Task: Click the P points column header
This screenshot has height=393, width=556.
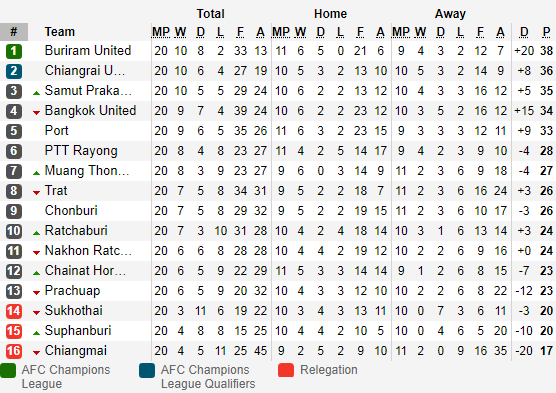Action: tap(546, 32)
